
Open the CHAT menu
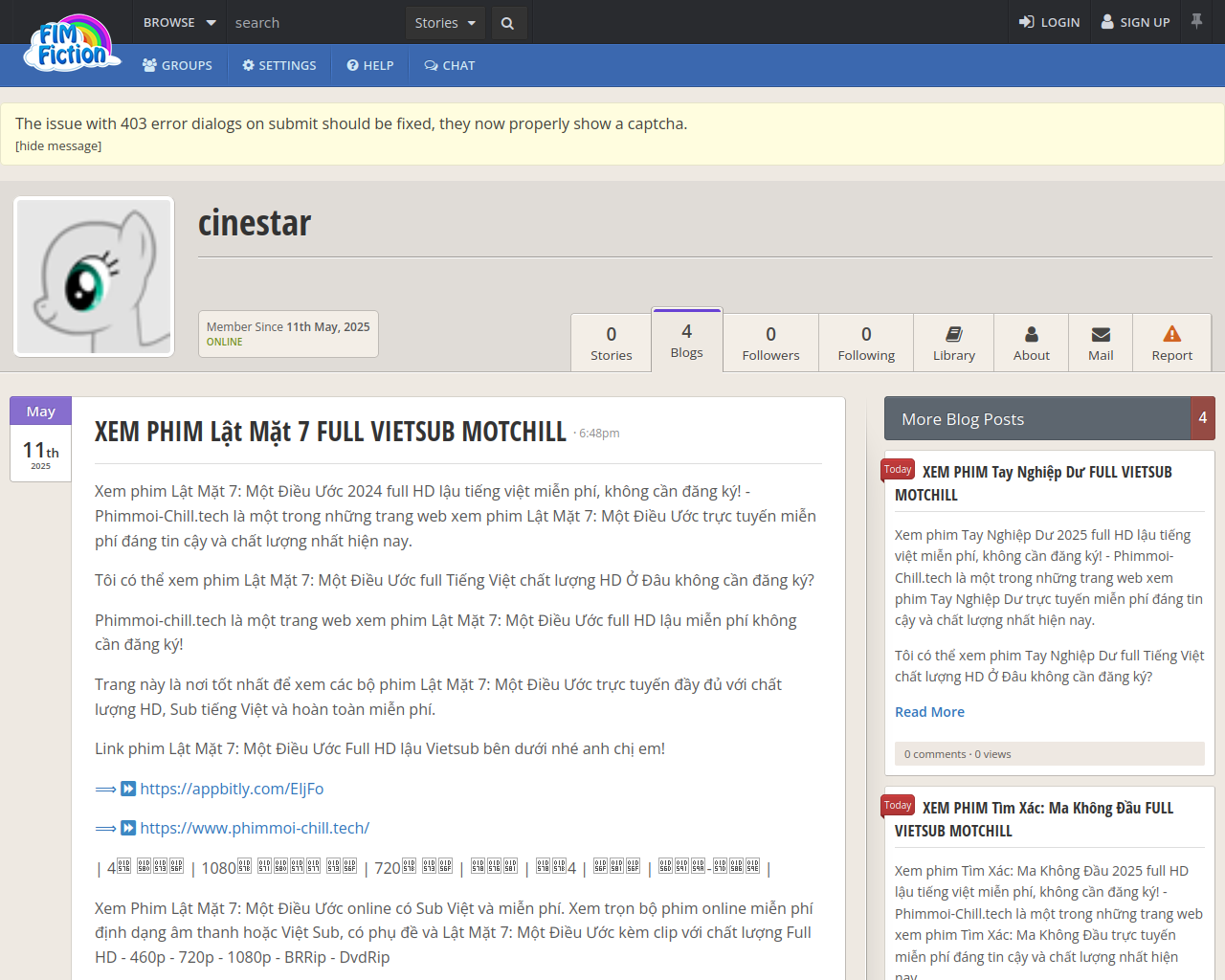(x=450, y=65)
